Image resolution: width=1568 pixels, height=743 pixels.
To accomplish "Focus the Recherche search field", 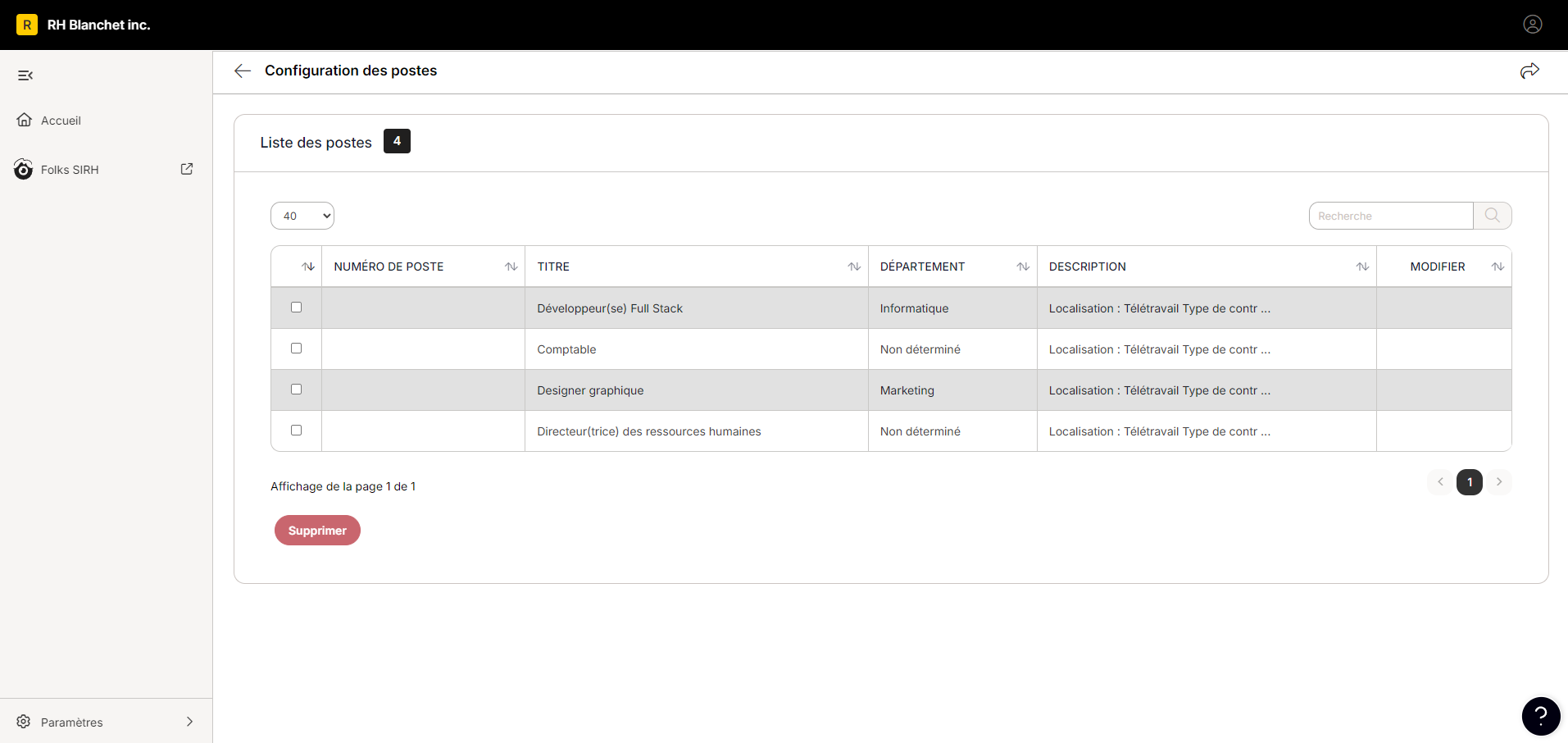I will click(x=1391, y=216).
